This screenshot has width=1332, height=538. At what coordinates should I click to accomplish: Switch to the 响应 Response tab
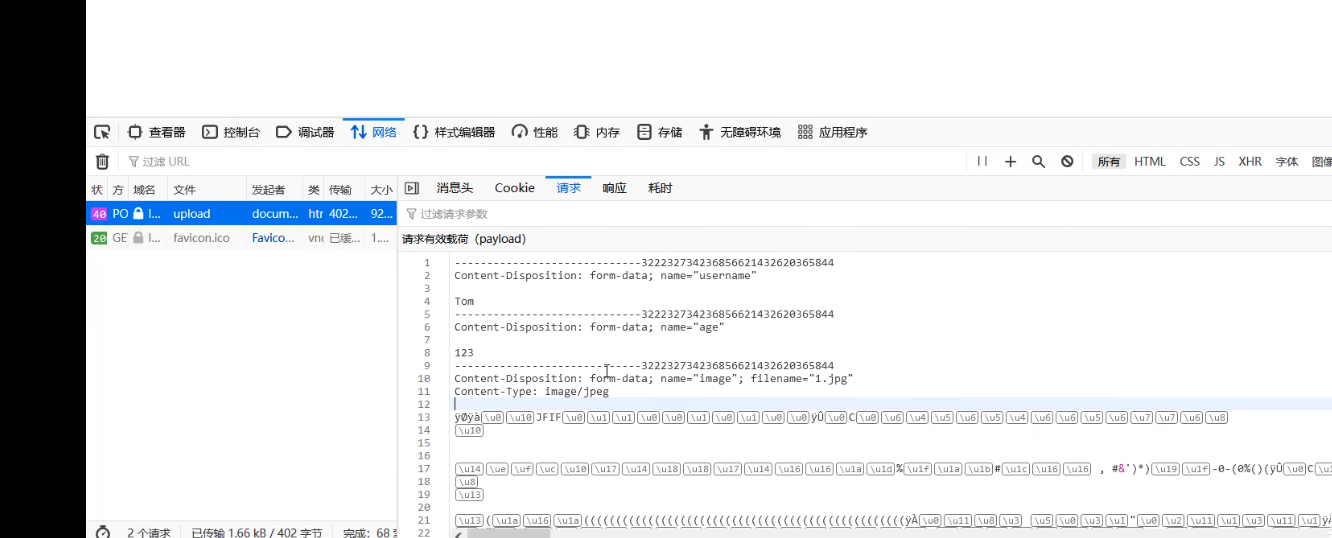coord(614,188)
